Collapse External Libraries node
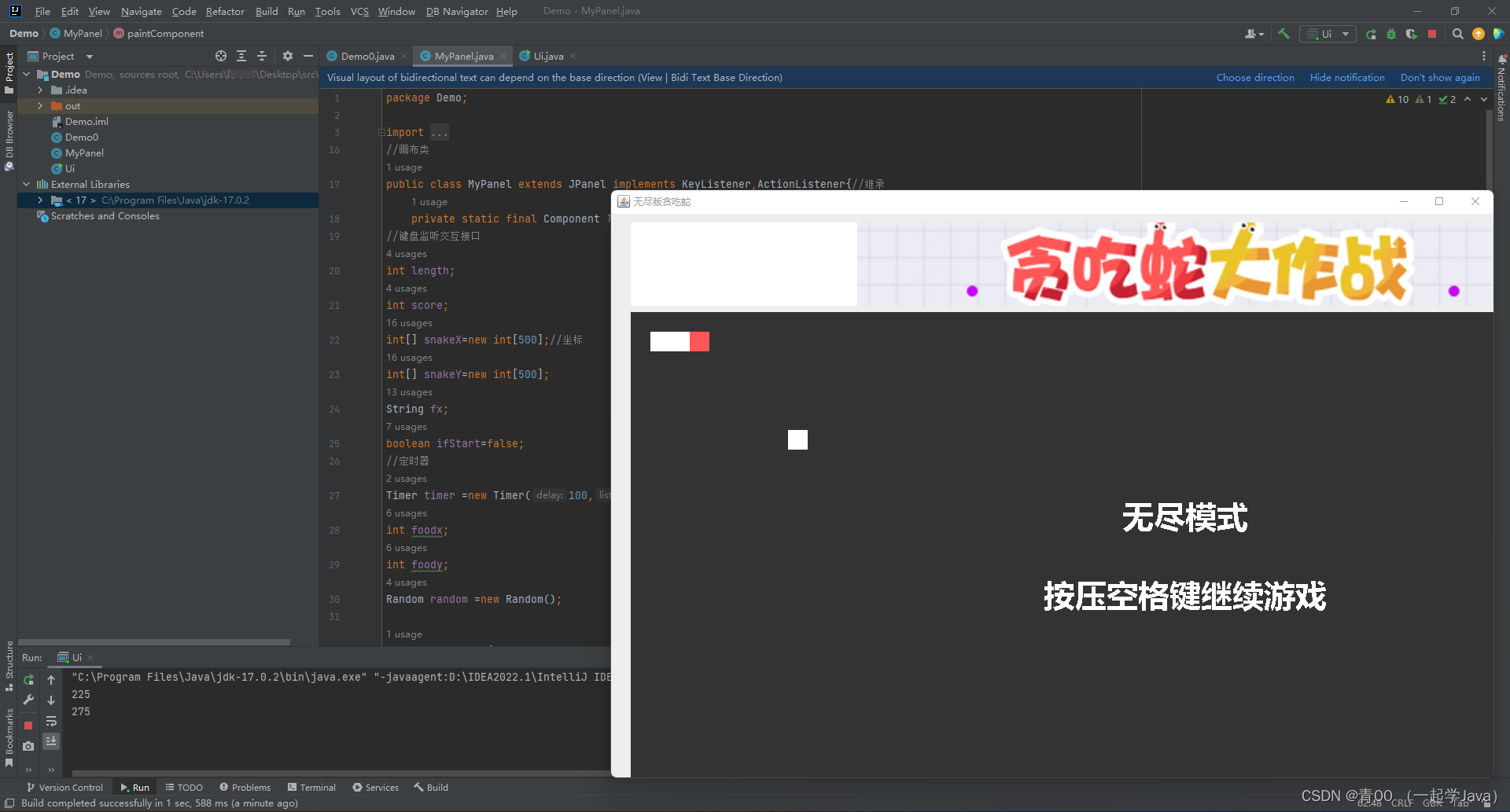Viewport: 1510px width, 812px height. click(27, 184)
